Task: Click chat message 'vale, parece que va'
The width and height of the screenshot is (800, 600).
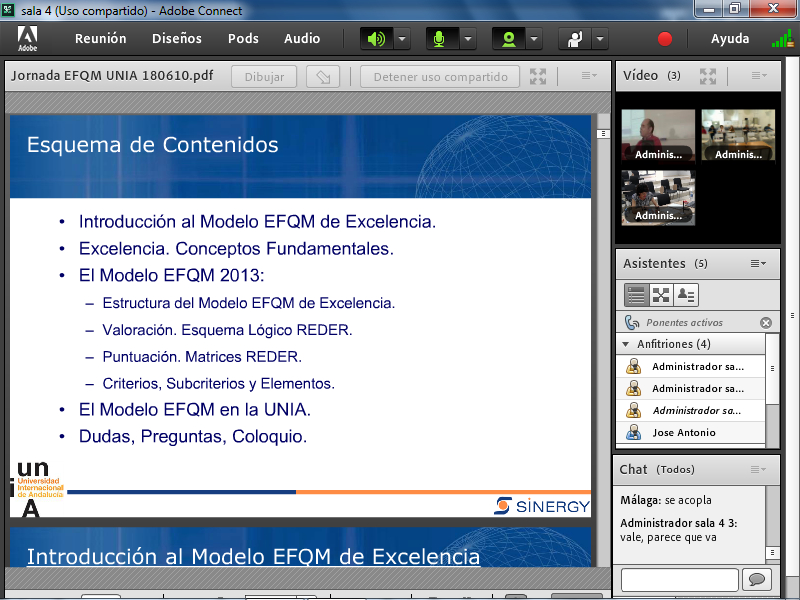Action: pos(668,537)
